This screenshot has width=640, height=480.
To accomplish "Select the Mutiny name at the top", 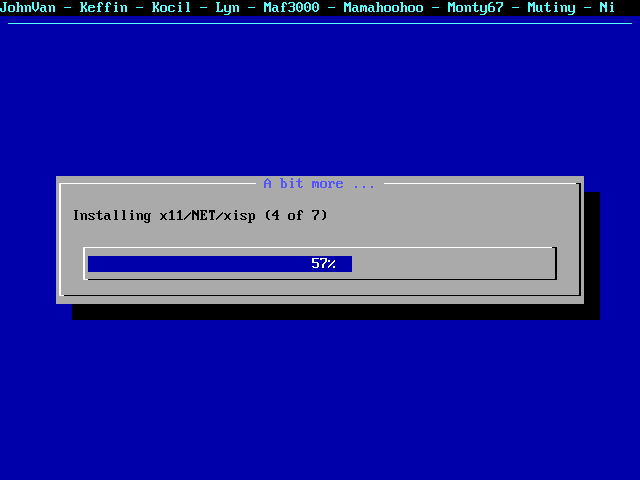I will pos(555,7).
